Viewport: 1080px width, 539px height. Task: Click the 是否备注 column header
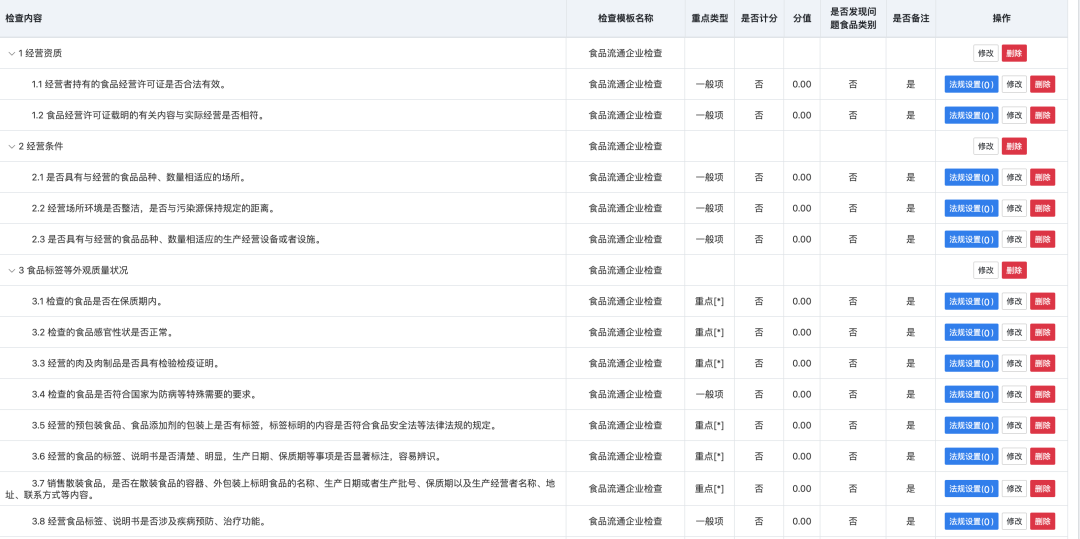click(x=911, y=19)
